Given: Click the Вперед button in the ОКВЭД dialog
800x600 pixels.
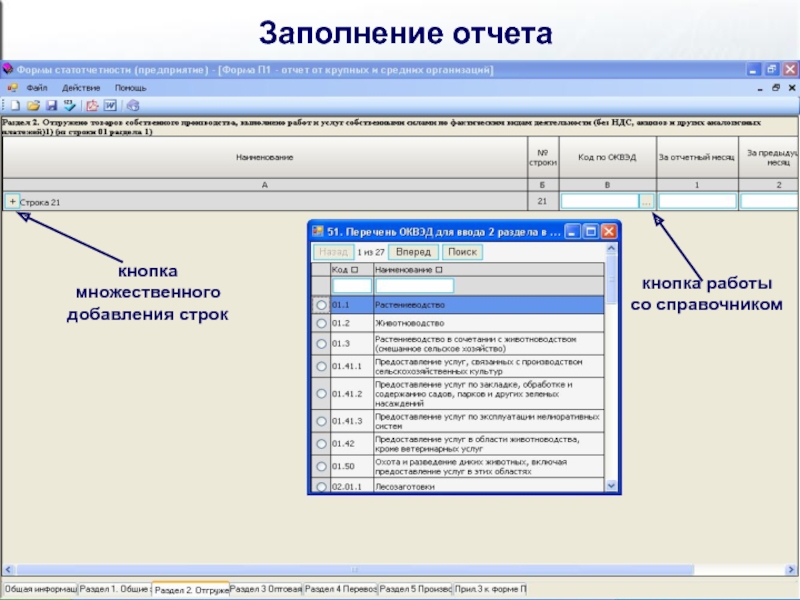Looking at the screenshot, I should point(413,252).
